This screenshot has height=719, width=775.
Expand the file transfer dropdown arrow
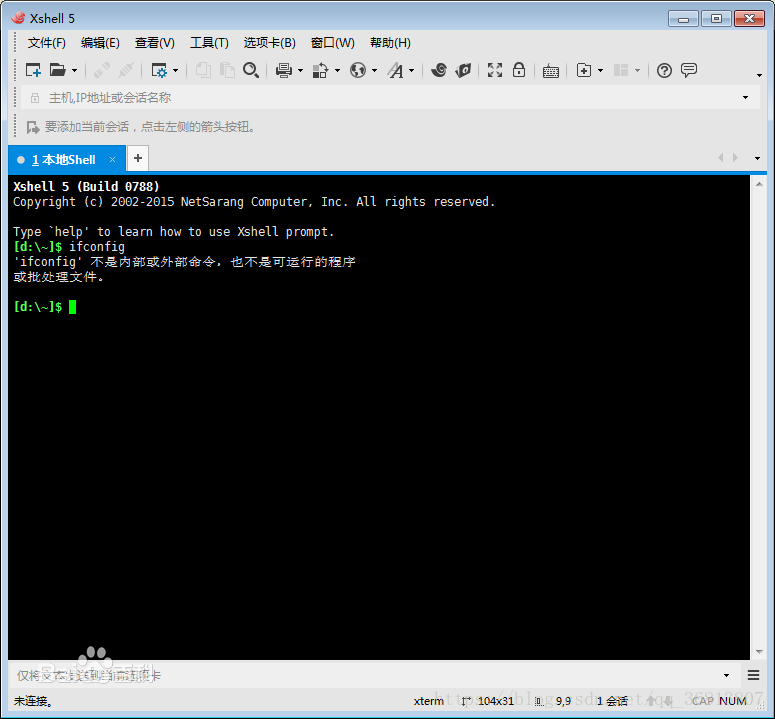(338, 71)
